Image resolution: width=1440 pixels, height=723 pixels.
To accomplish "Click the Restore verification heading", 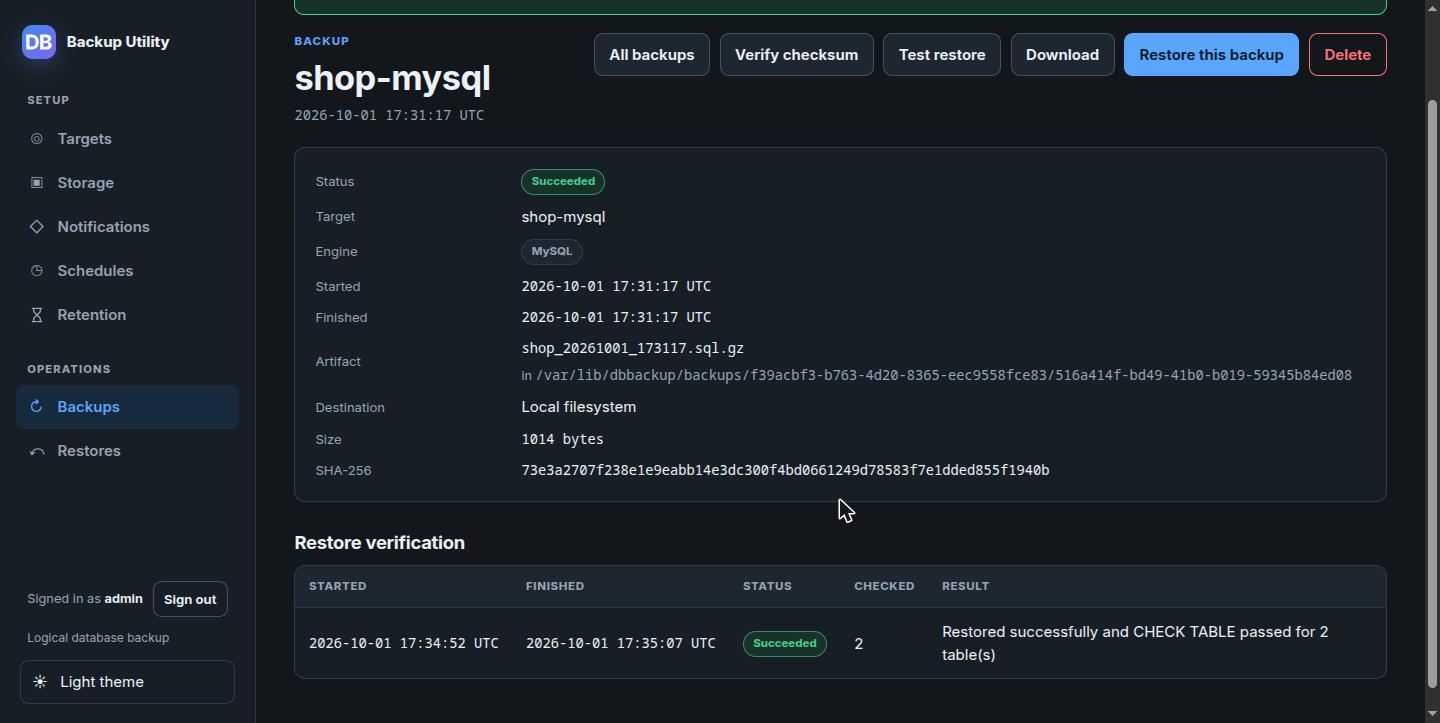I will 379,543.
